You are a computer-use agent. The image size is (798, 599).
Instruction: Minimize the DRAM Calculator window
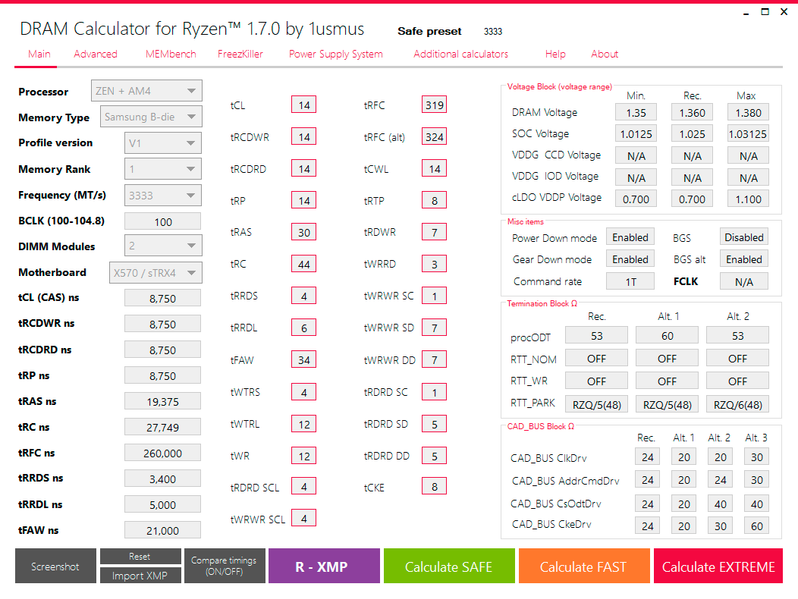(746, 13)
